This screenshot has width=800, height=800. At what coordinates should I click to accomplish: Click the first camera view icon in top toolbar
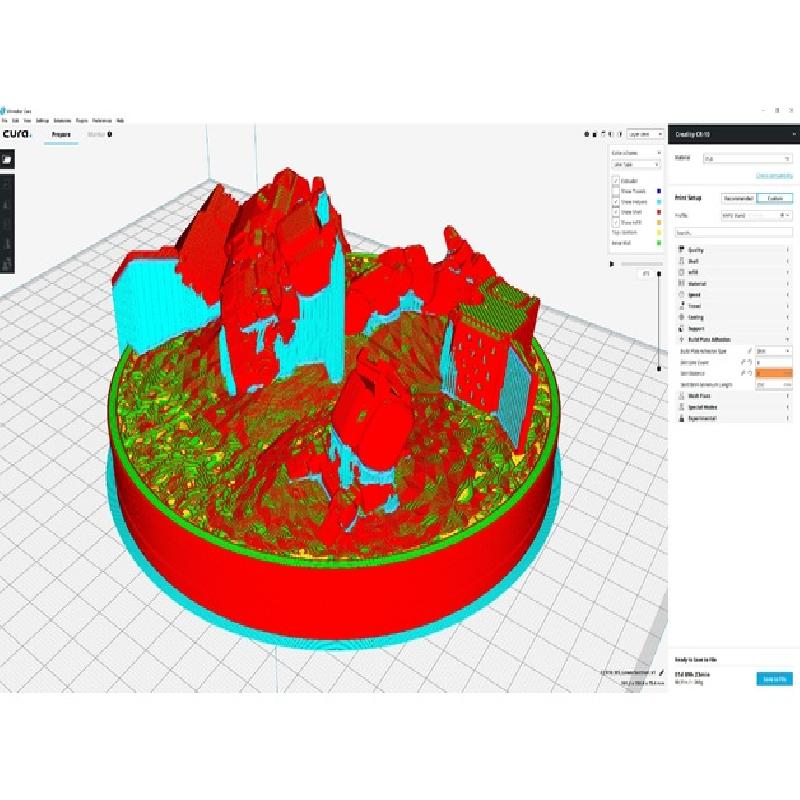pyautogui.click(x=586, y=134)
